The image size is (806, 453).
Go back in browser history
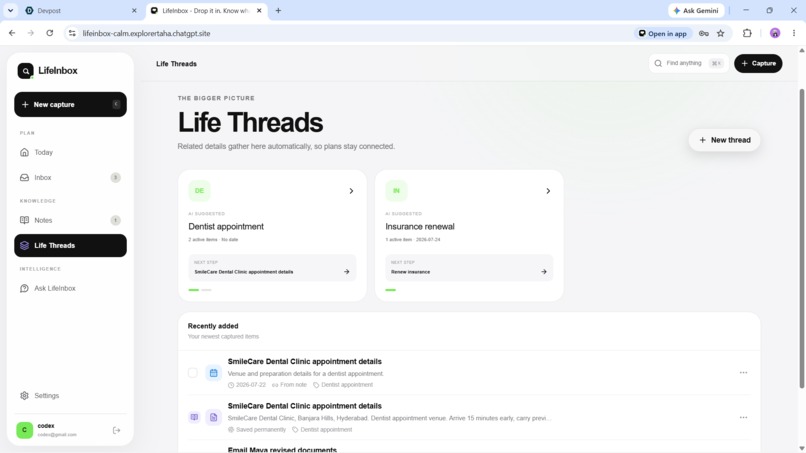(x=12, y=33)
